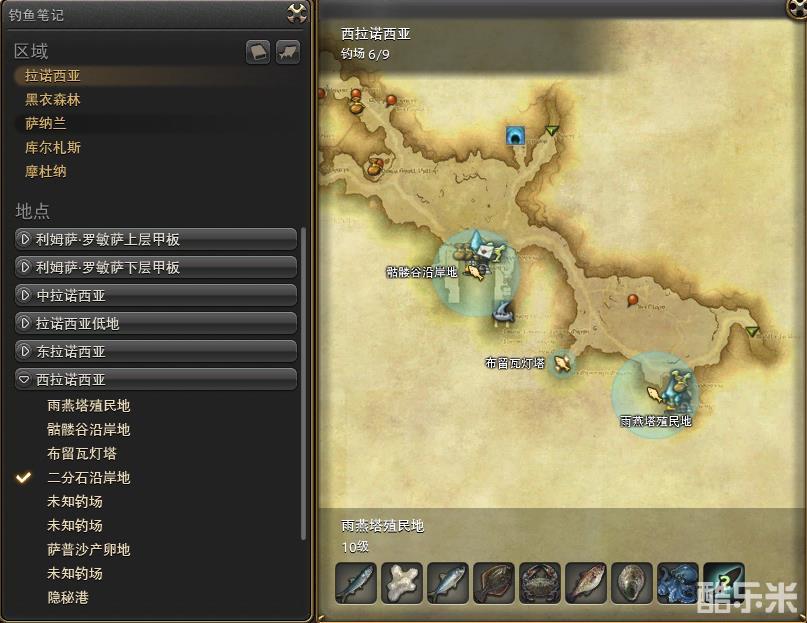Viewport: 807px width, 623px height.
Task: Expand the 中拉诺西亚 location group
Action: pyautogui.click(x=156, y=296)
